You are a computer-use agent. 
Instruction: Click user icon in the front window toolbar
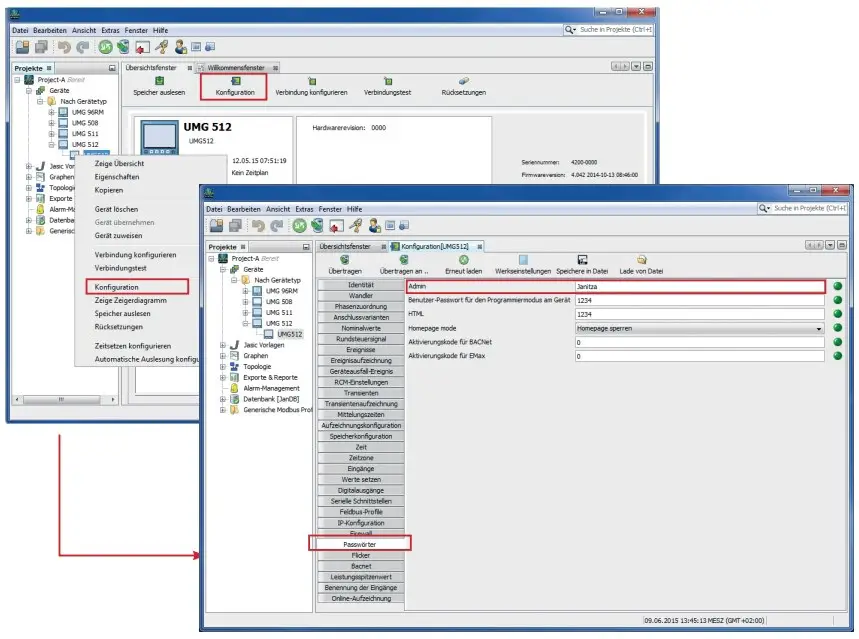point(375,225)
